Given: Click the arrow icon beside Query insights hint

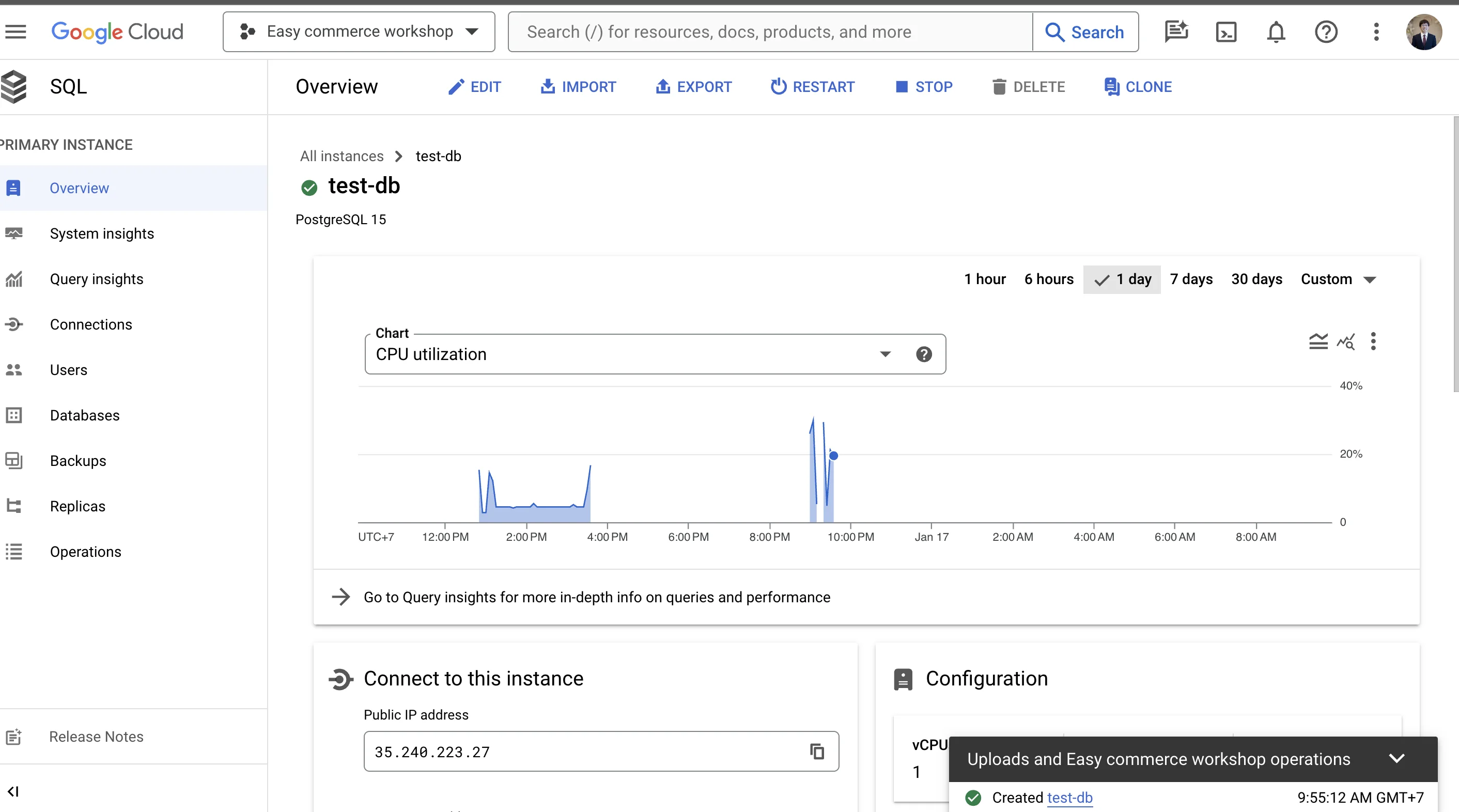Looking at the screenshot, I should [x=341, y=597].
